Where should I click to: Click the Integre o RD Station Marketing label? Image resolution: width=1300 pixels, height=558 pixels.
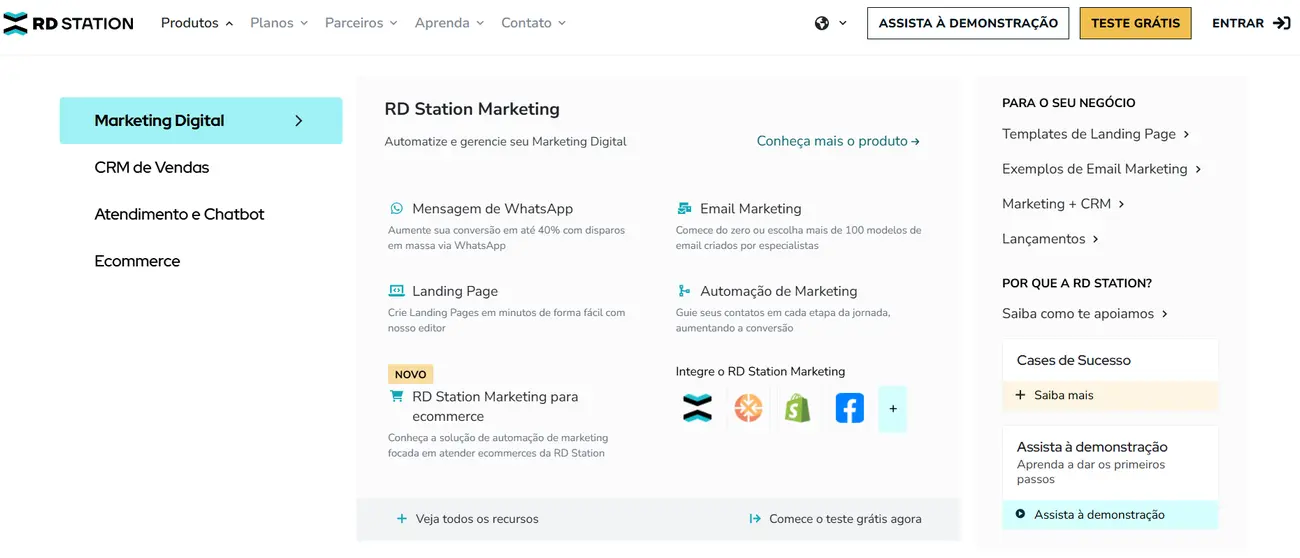tap(760, 371)
